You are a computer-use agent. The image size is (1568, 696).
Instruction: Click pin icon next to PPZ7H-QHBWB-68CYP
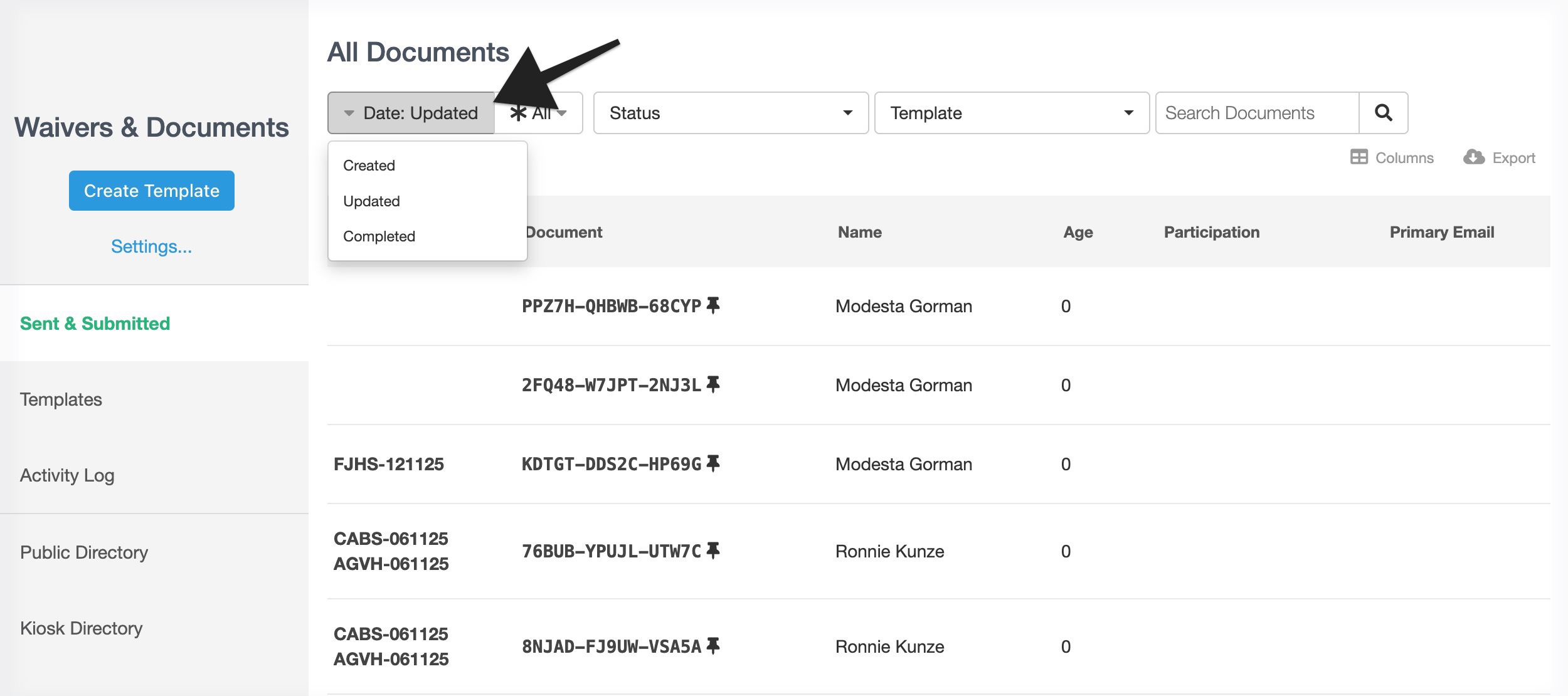tap(712, 305)
